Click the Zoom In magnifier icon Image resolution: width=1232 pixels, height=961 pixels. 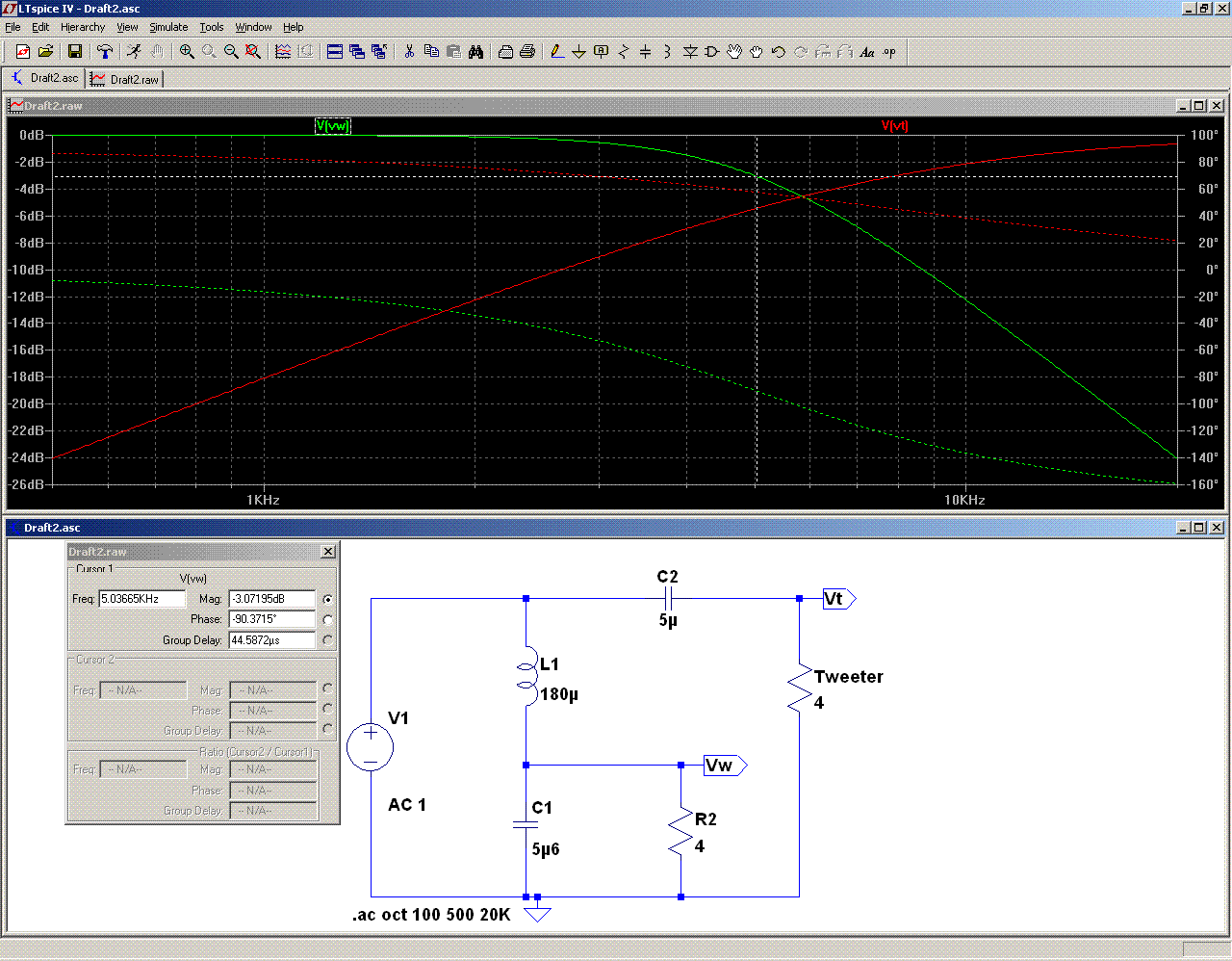tap(187, 52)
